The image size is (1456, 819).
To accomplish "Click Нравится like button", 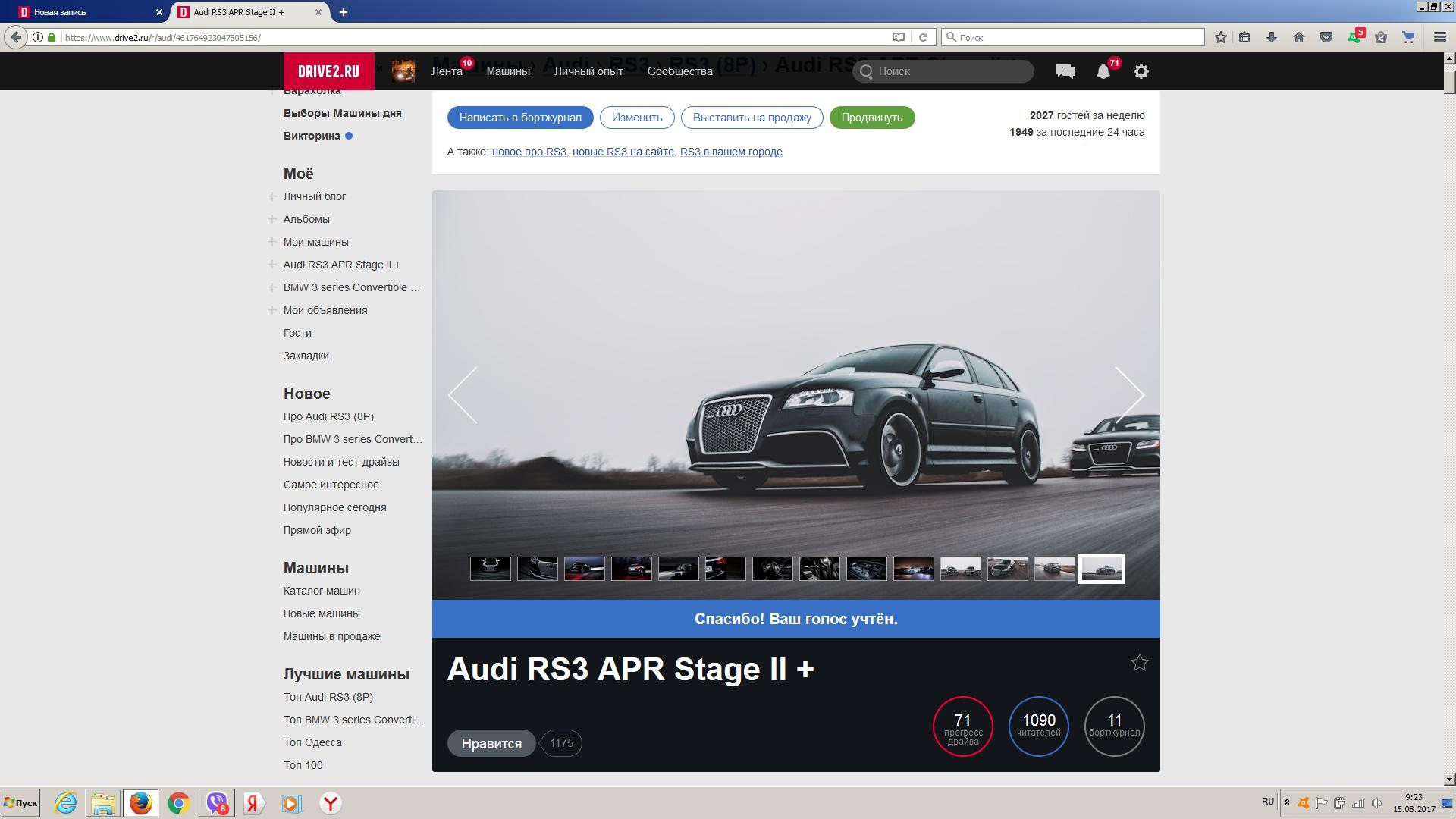I will [x=491, y=743].
